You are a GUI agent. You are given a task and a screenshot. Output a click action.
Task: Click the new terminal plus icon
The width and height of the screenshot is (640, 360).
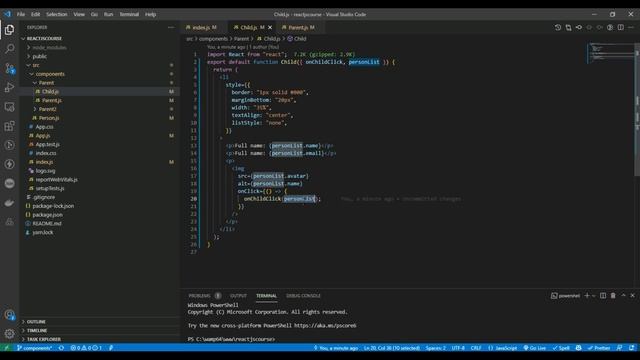coord(587,296)
